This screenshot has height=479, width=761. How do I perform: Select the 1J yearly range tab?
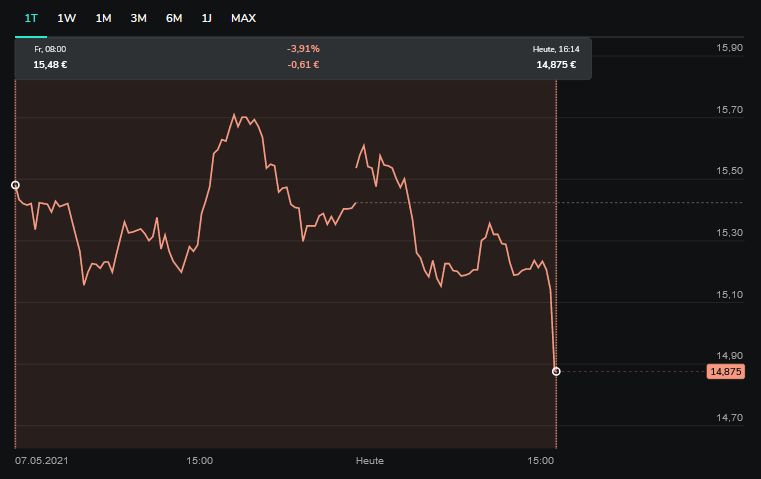pyautogui.click(x=207, y=18)
